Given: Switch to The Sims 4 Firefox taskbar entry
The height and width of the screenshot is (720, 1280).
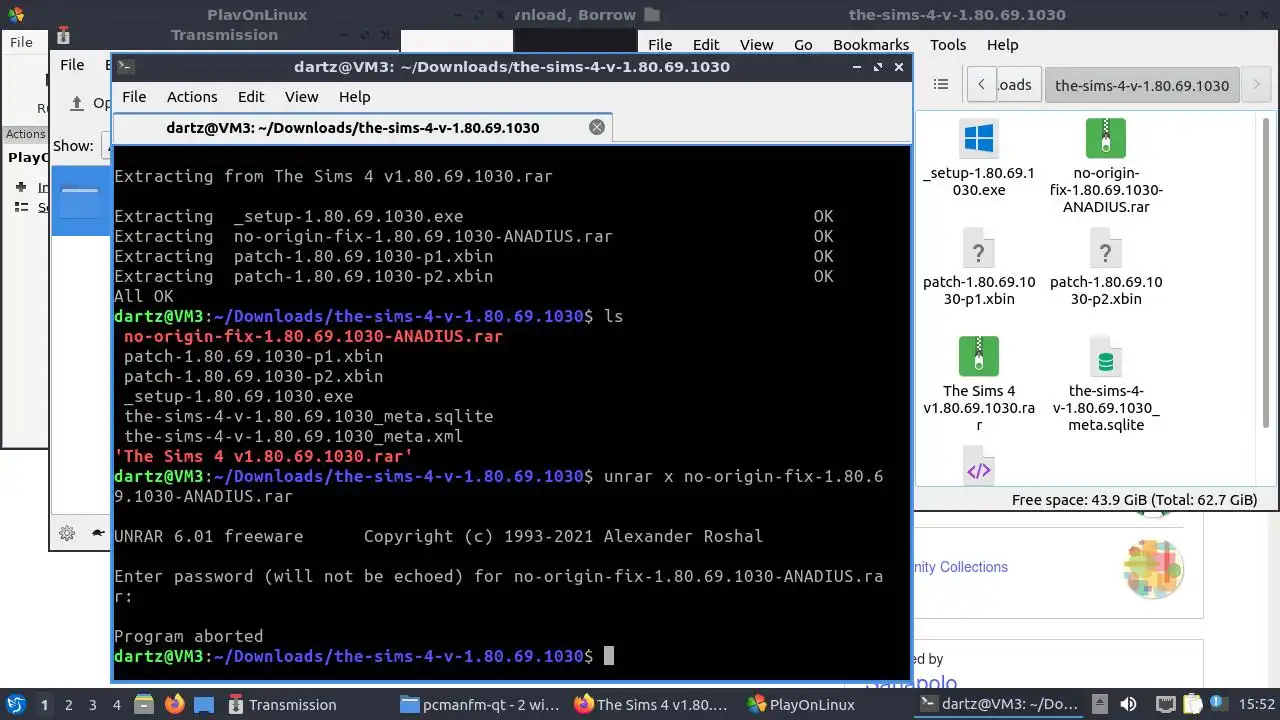Looking at the screenshot, I should [652, 704].
